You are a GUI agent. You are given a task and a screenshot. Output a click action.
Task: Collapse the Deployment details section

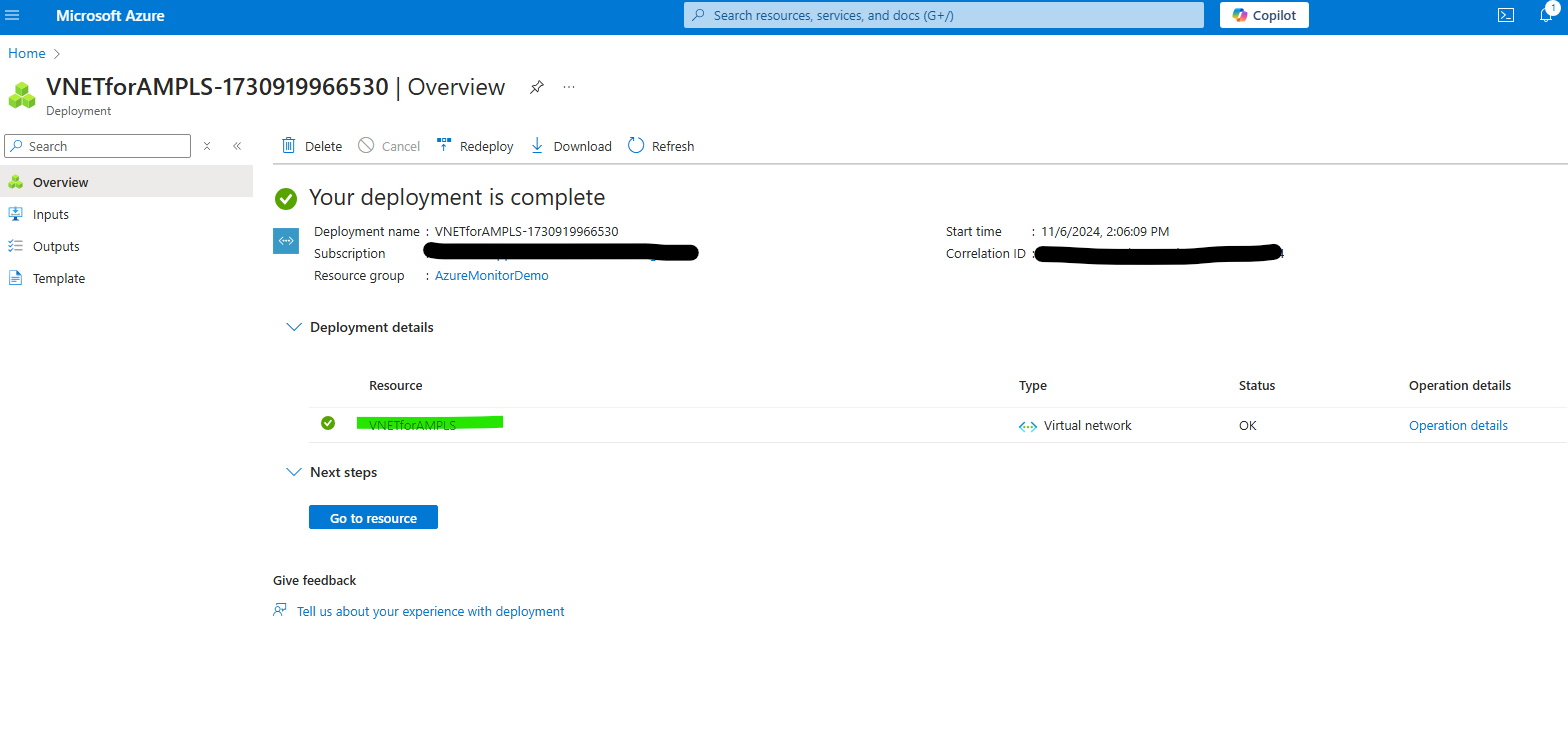pos(294,327)
